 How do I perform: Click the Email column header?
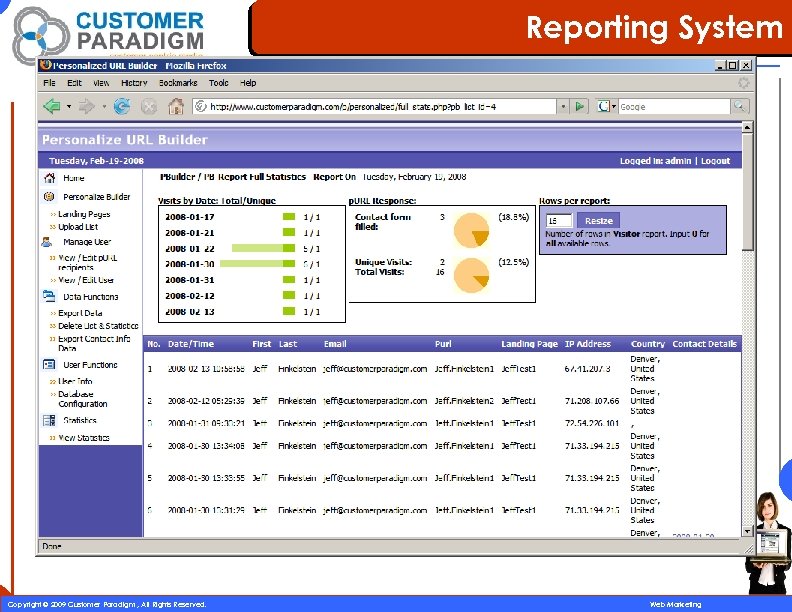pos(335,344)
